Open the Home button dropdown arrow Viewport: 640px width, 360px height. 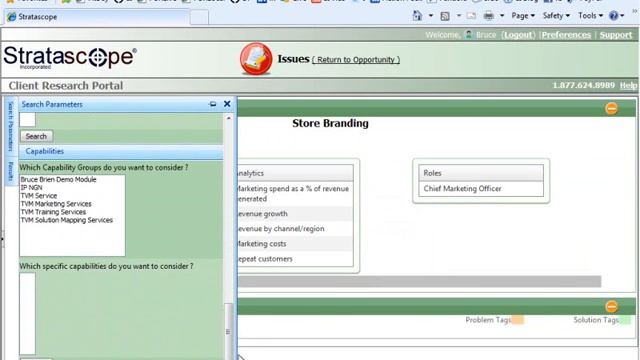click(430, 16)
